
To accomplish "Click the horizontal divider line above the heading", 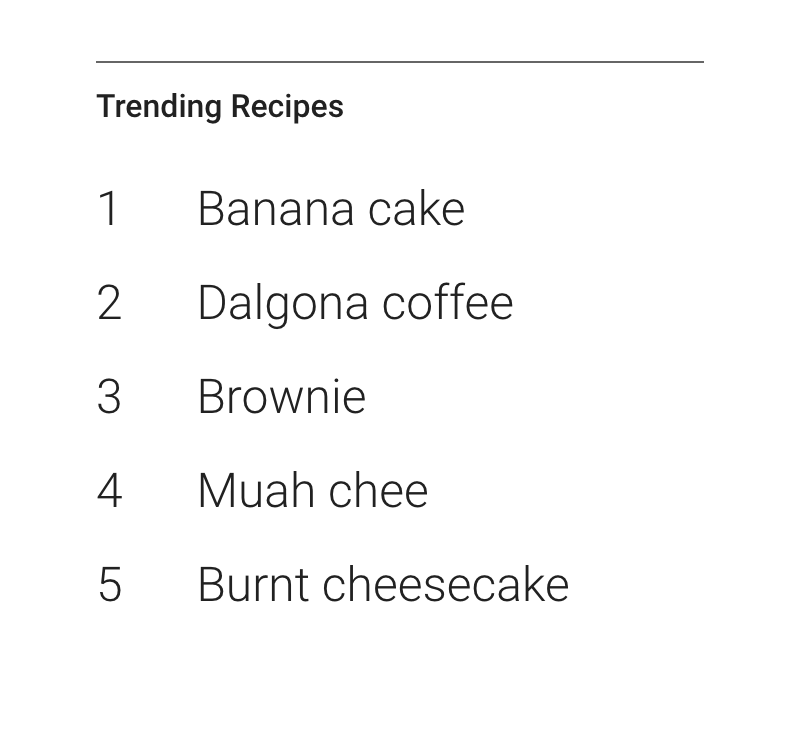I will click(400, 62).
